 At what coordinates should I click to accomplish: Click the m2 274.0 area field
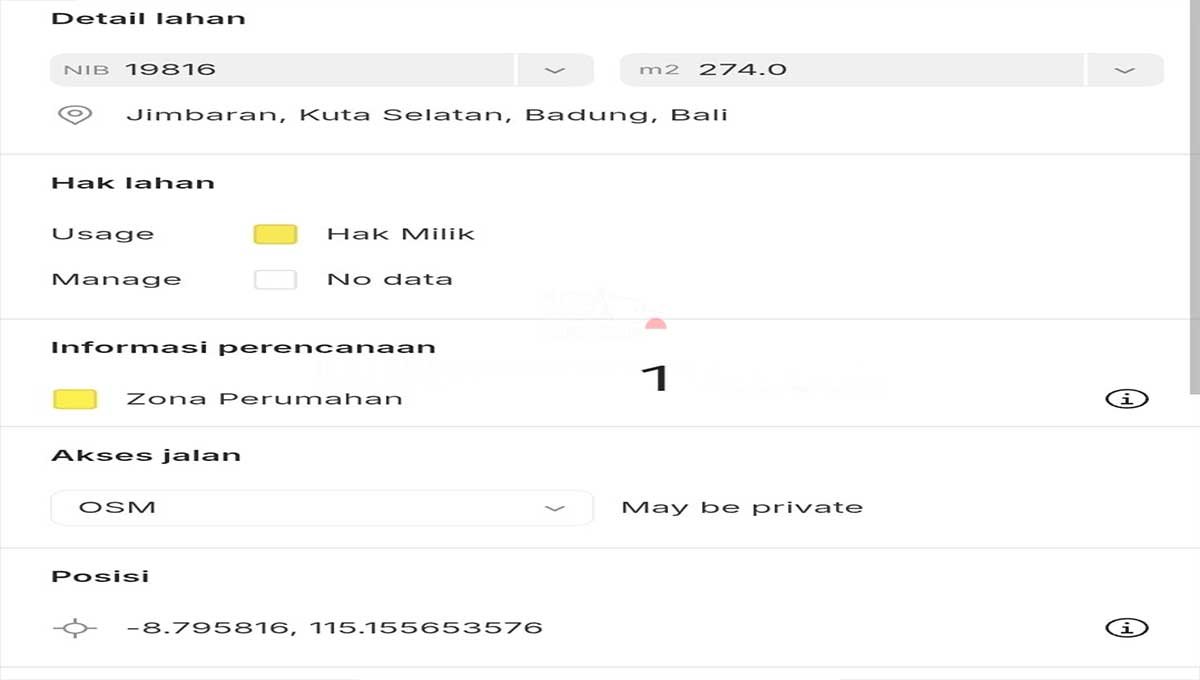point(852,70)
